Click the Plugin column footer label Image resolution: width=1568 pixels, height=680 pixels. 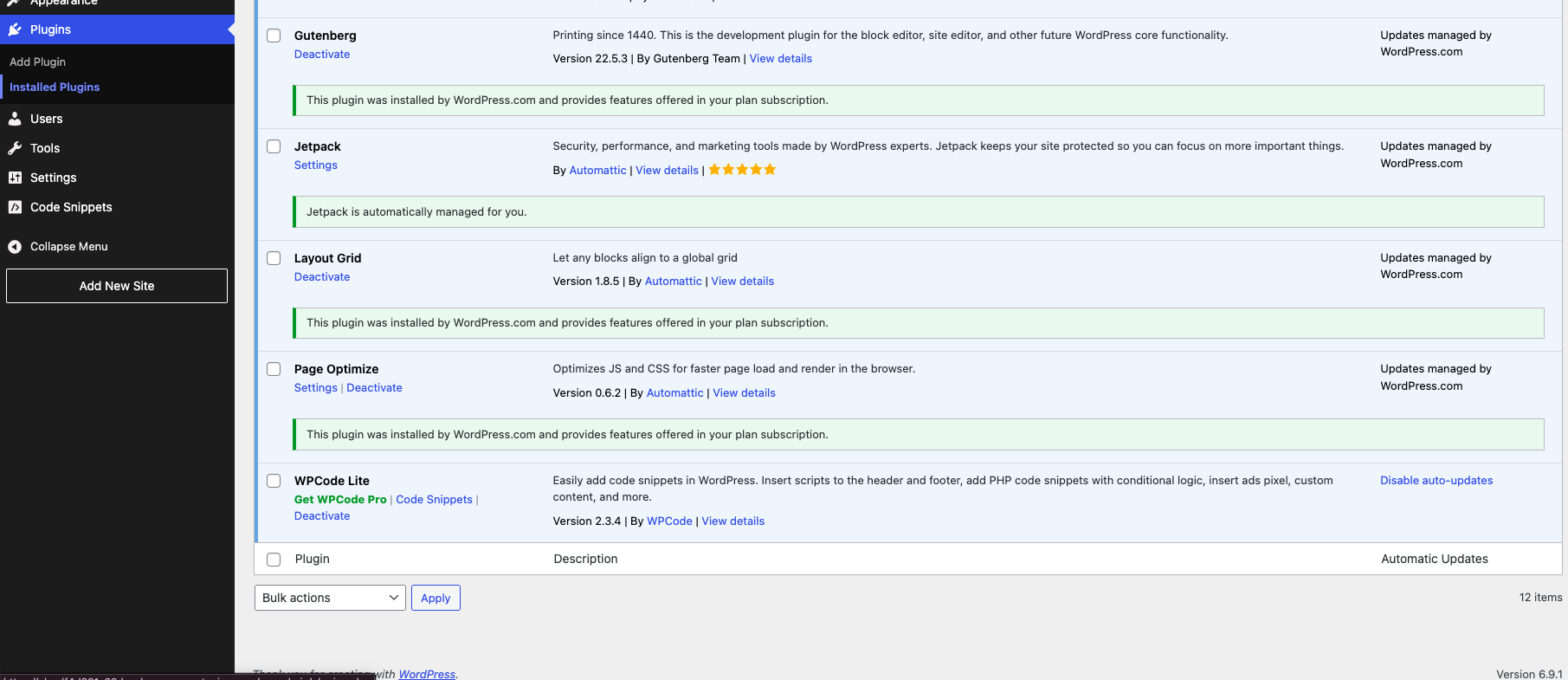point(313,560)
